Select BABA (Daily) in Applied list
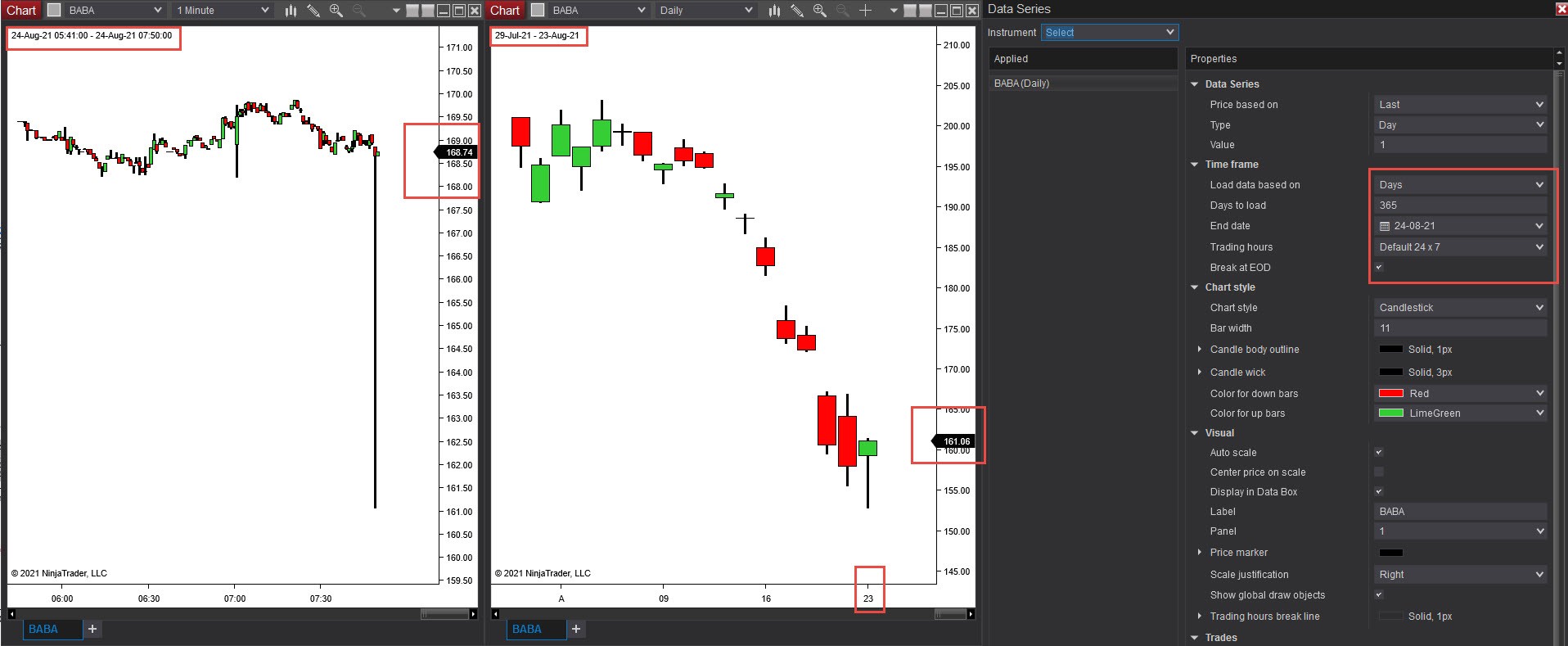The width and height of the screenshot is (1568, 646). pos(1083,84)
